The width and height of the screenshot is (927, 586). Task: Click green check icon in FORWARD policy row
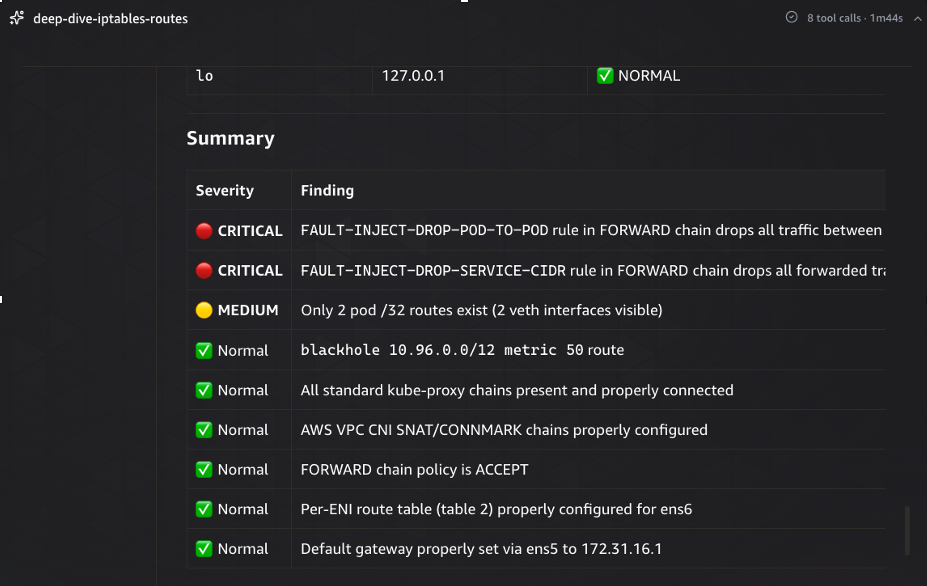click(204, 470)
